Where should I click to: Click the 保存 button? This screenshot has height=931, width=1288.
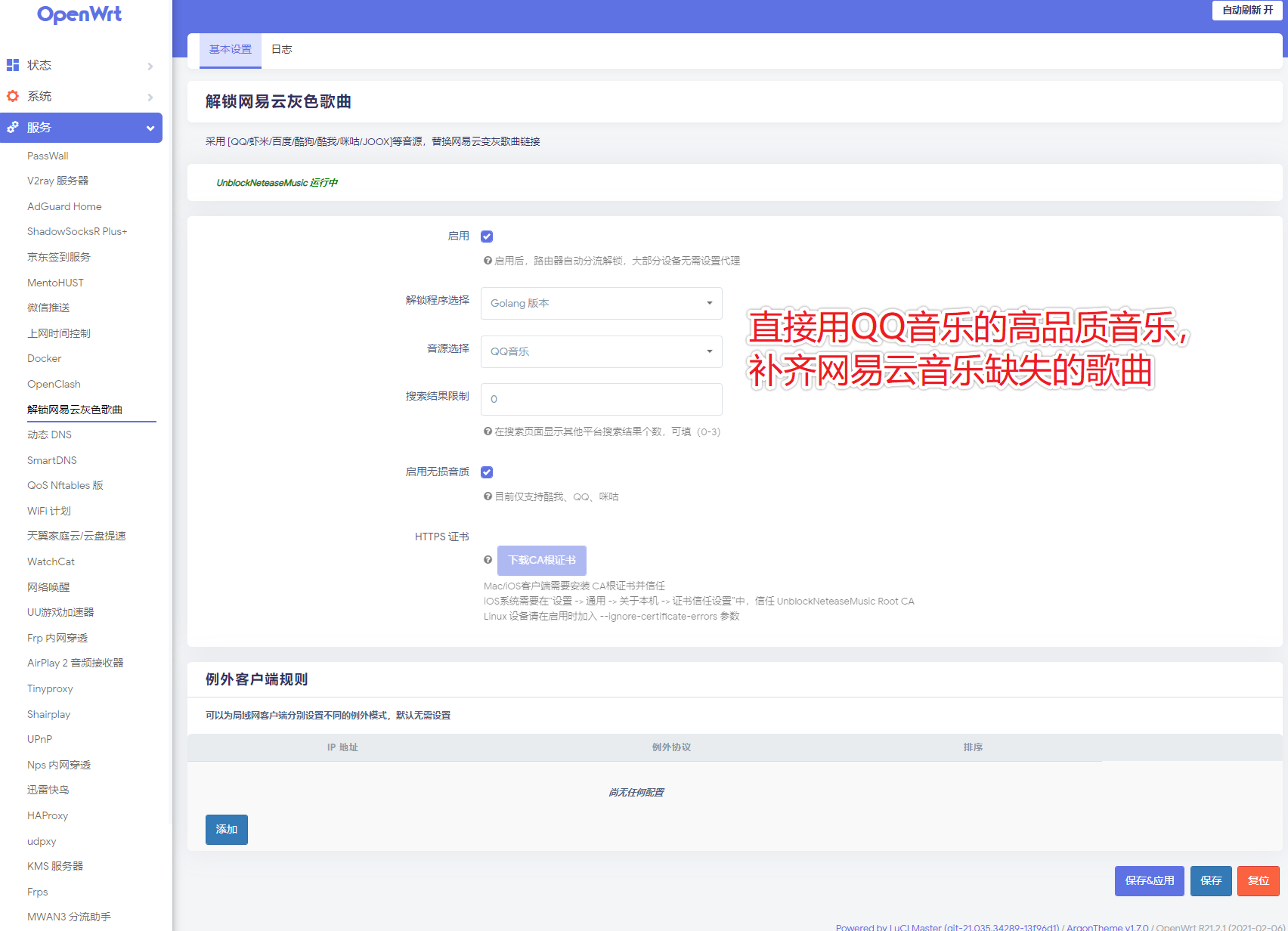1211,881
